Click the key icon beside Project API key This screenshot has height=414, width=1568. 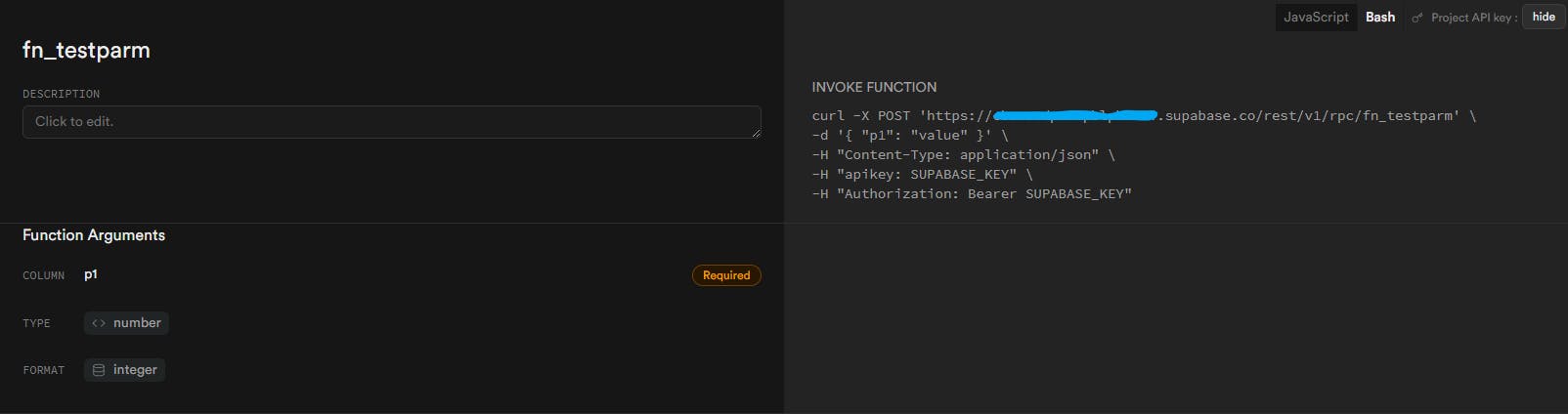[x=1416, y=18]
